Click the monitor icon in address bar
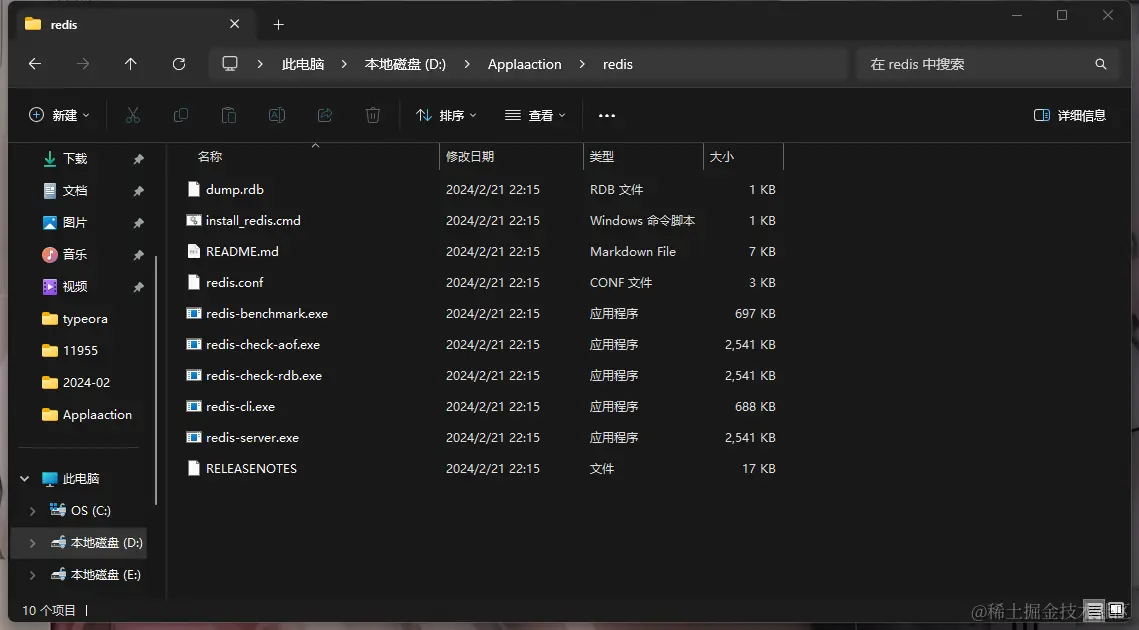The height and width of the screenshot is (630, 1139). (x=230, y=64)
